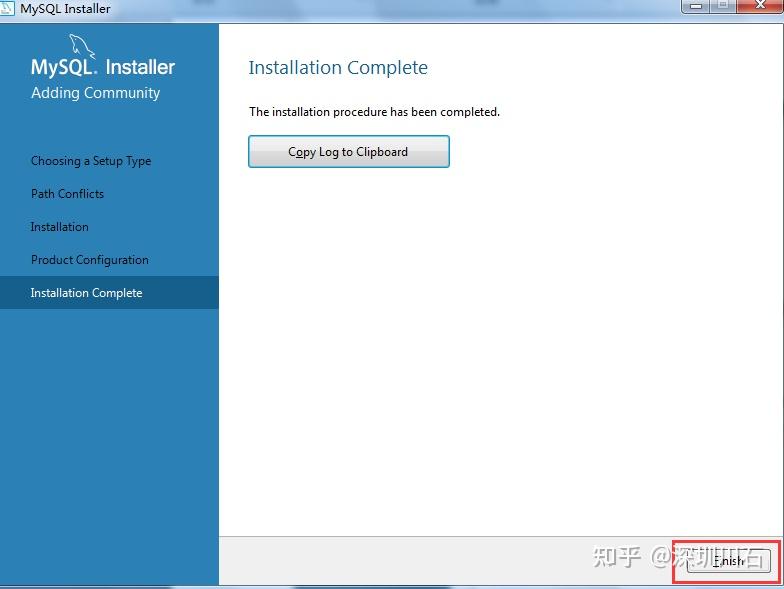
Task: Copy Log to Clipboard
Action: tap(348, 152)
